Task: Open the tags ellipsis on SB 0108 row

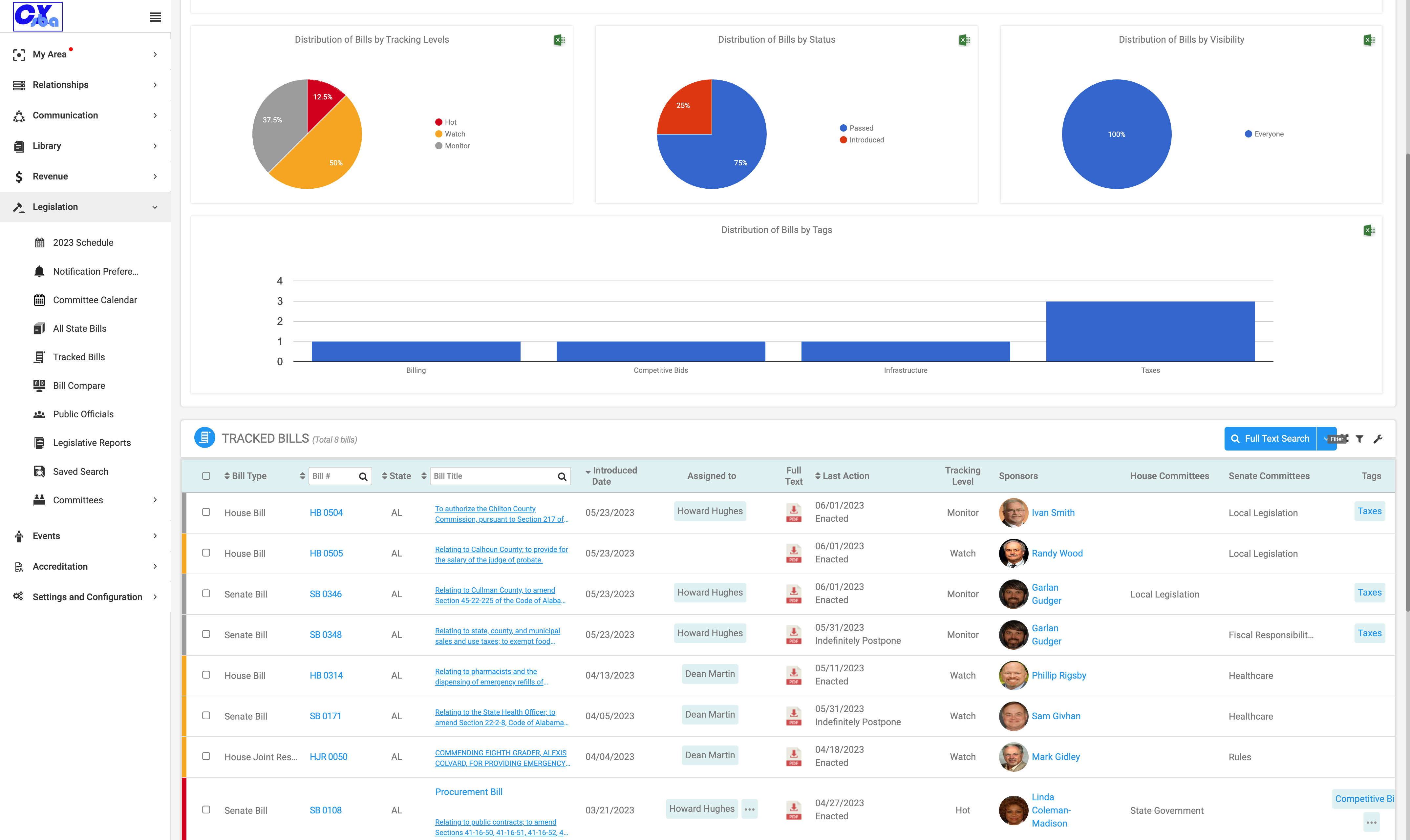Action: click(x=1371, y=823)
